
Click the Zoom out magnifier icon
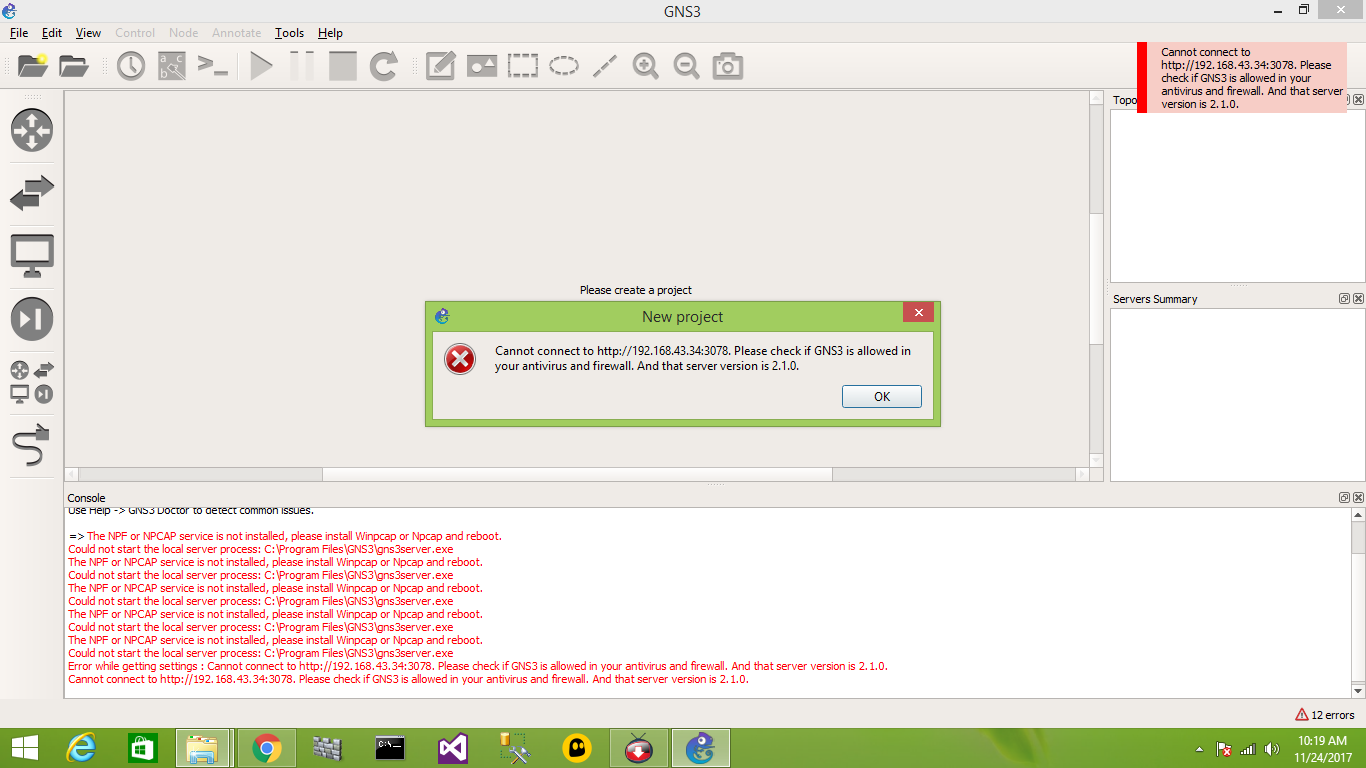[686, 66]
